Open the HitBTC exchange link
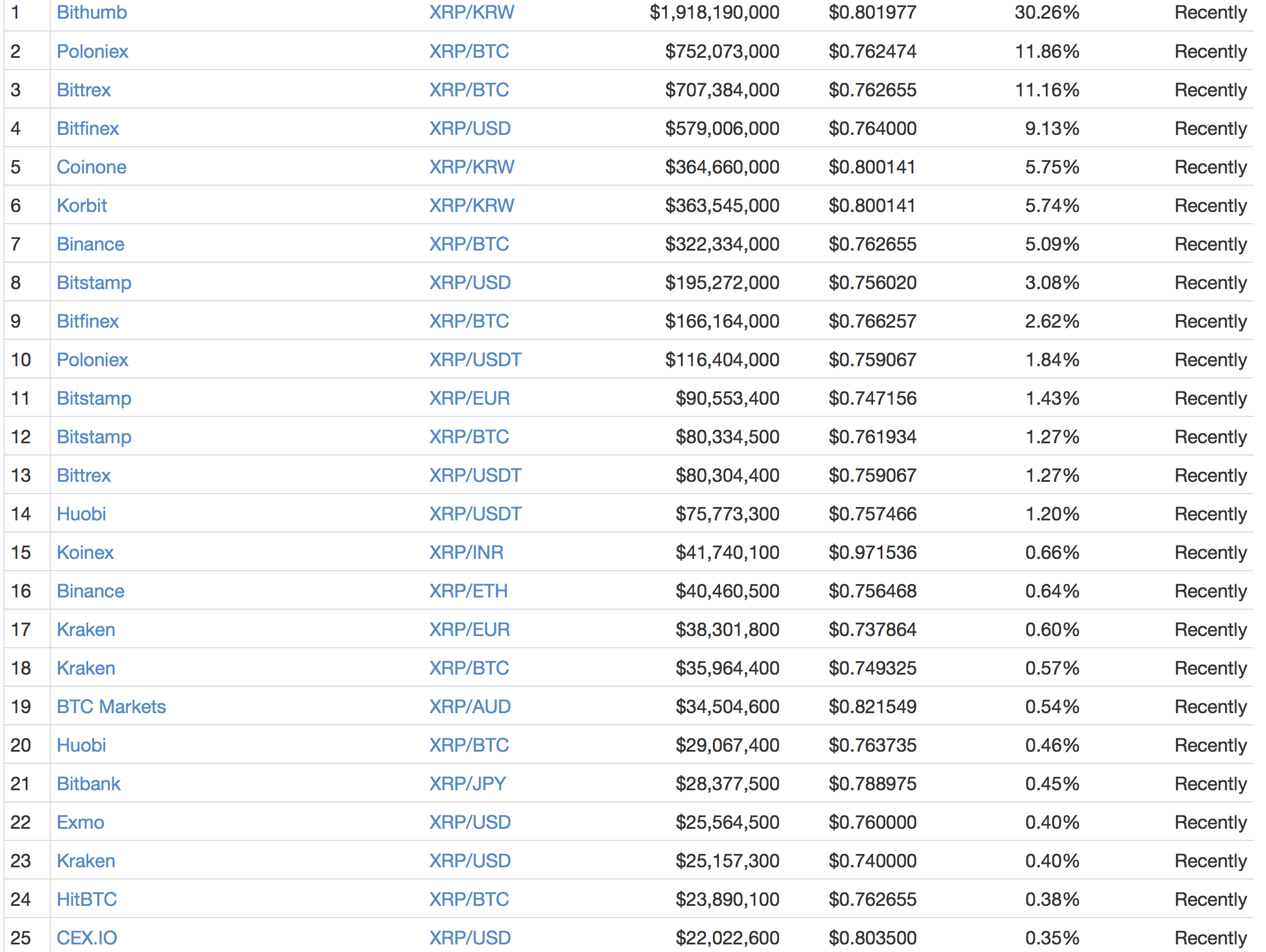1266x952 pixels. point(87,899)
